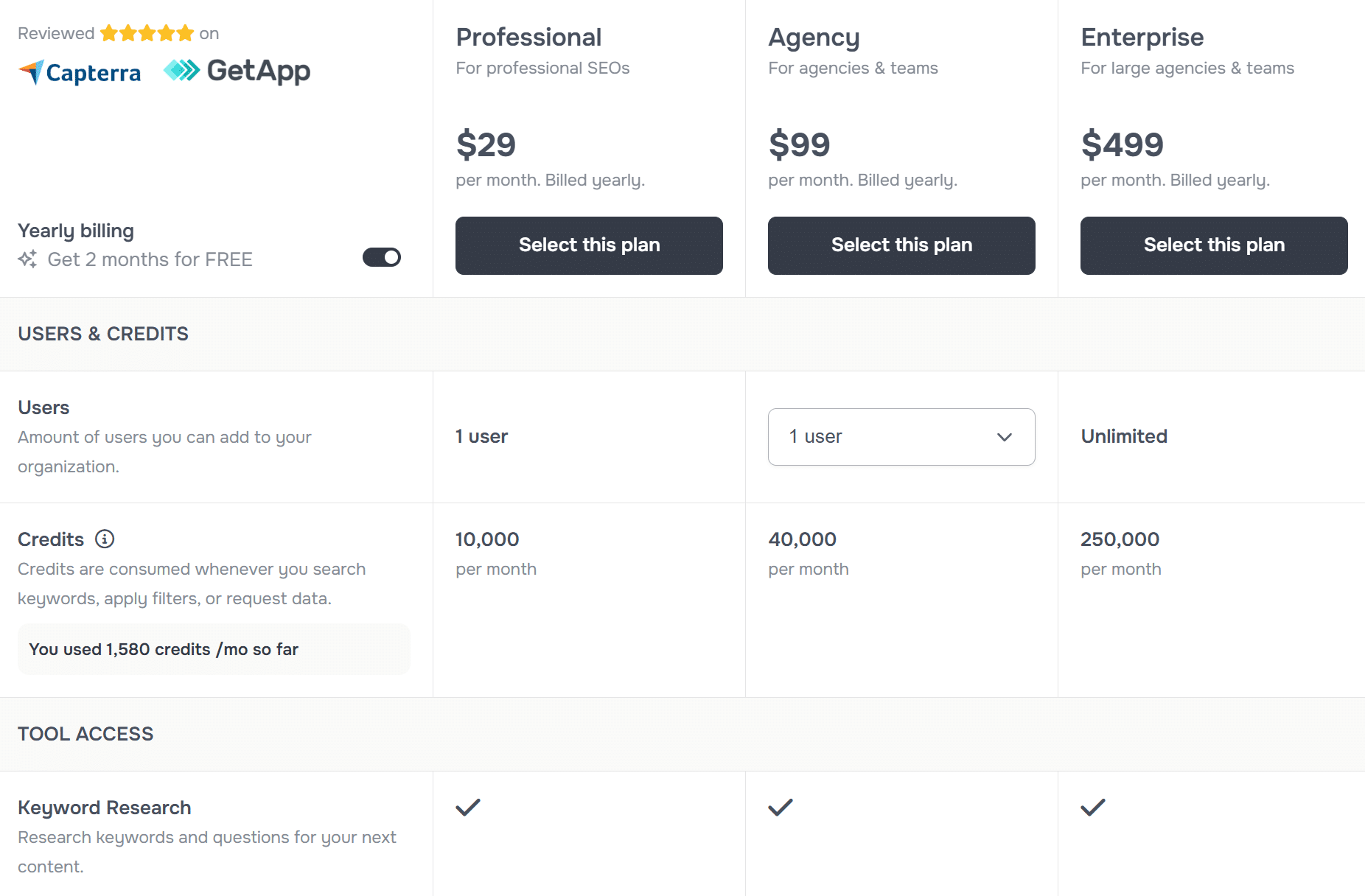This screenshot has height=896, width=1365.
Task: Click Professional's Keyword Research checkmark
Action: [467, 808]
